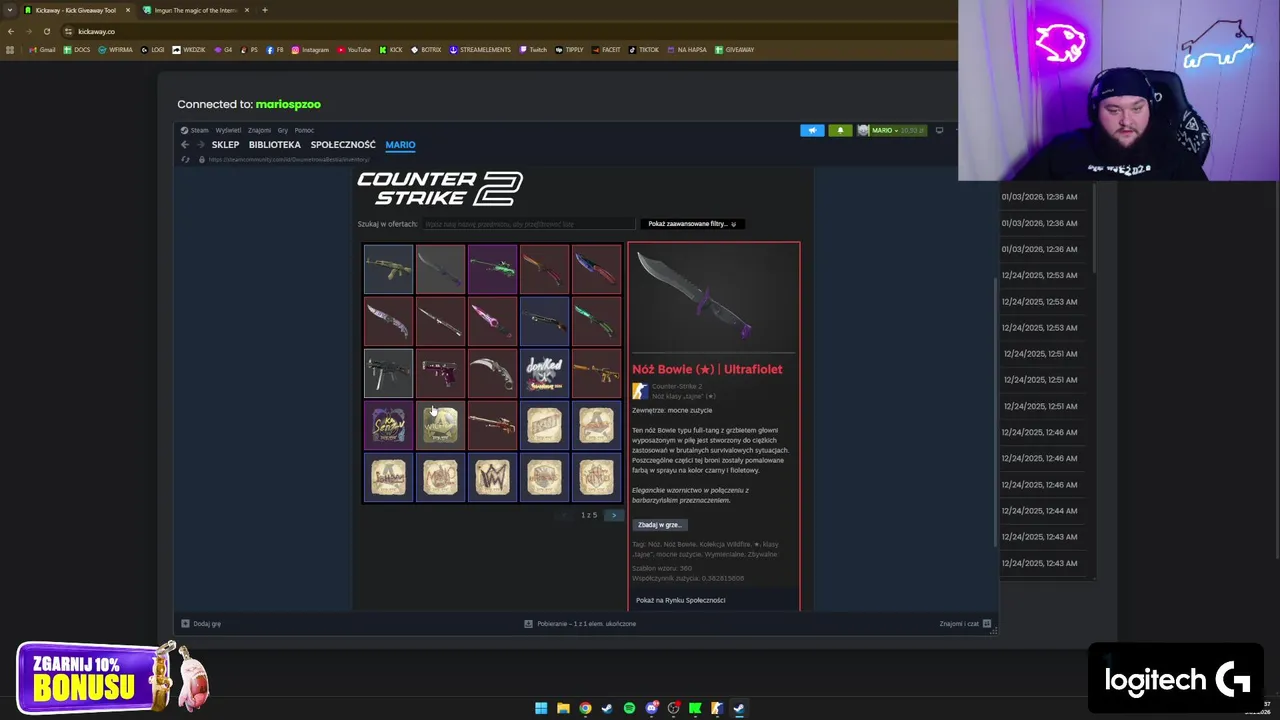1280x720 pixels.
Task: Open the Wyświetl menu in Steam
Action: click(x=228, y=130)
